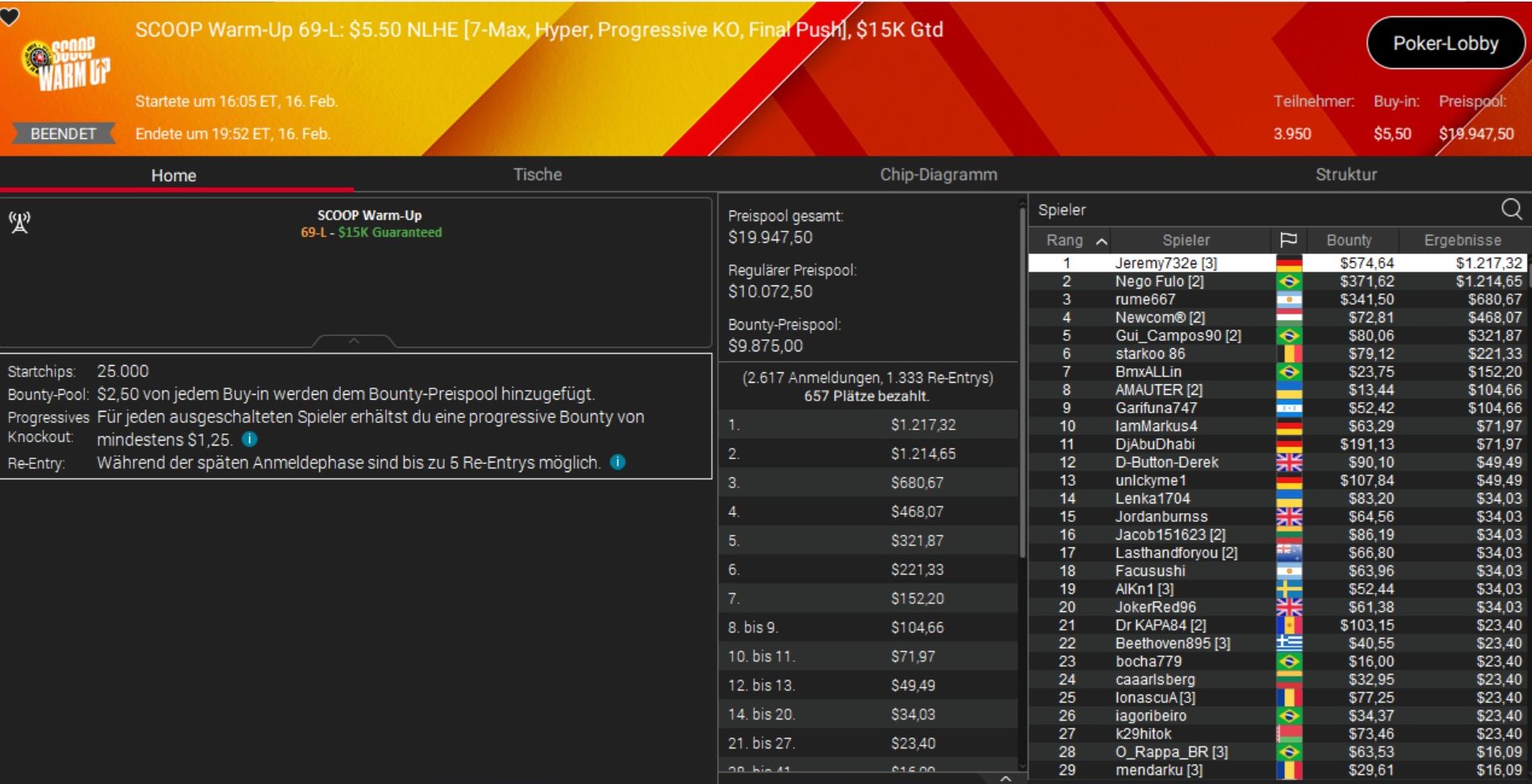The height and width of the screenshot is (784, 1532).
Task: Sort by Ergebnisse column header
Action: [x=1462, y=240]
